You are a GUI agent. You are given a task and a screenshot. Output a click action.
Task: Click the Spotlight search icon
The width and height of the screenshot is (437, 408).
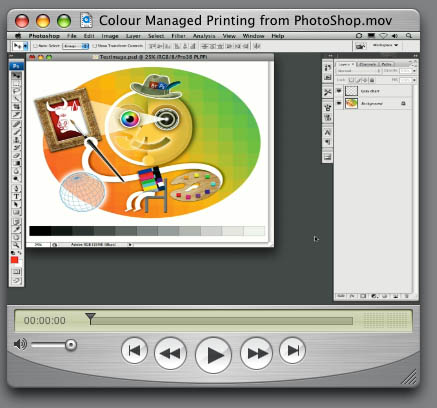(409, 36)
